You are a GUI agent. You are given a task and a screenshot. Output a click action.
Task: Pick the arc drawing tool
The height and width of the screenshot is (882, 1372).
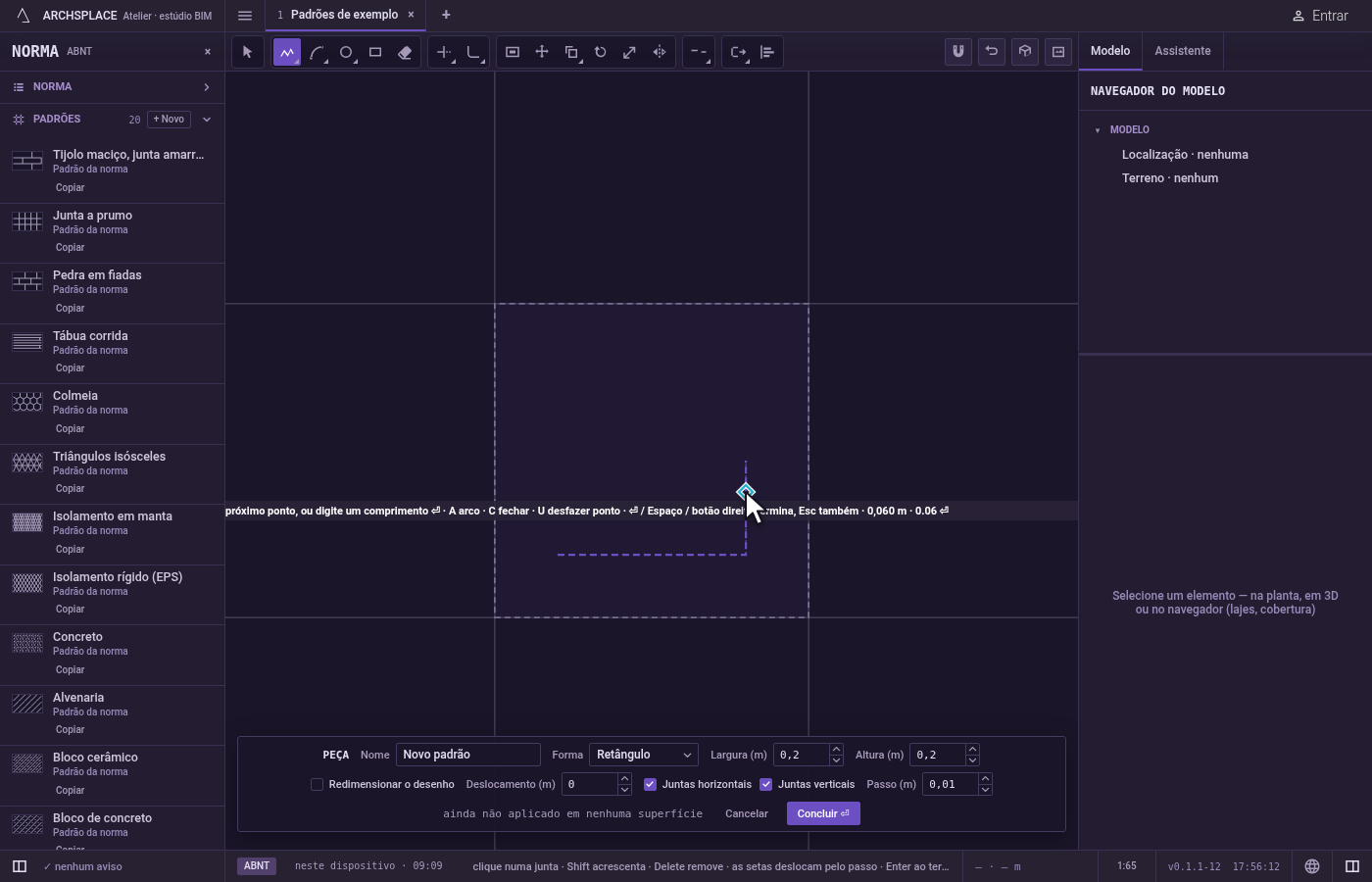pyautogui.click(x=317, y=52)
